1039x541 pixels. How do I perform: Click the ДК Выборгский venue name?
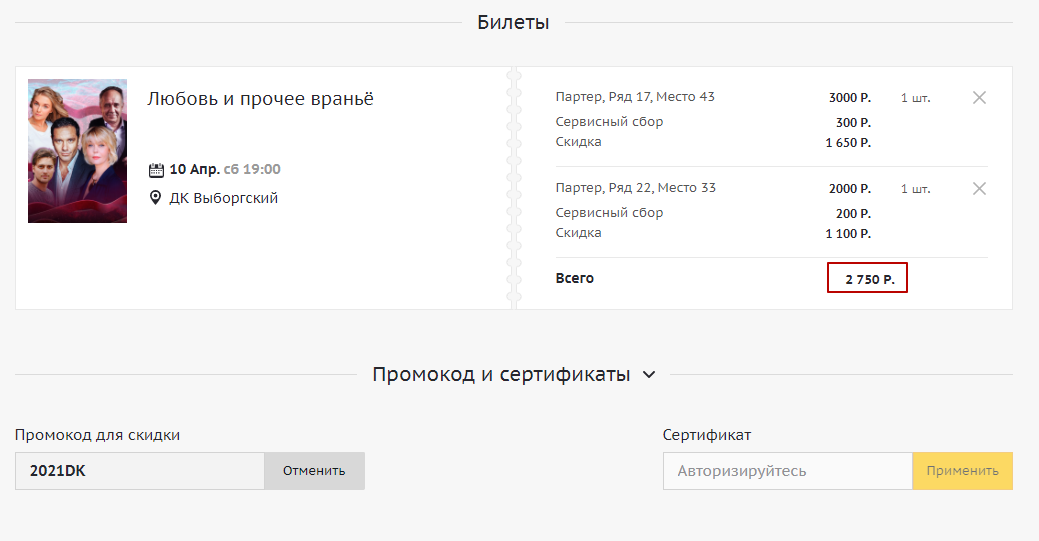coord(223,198)
